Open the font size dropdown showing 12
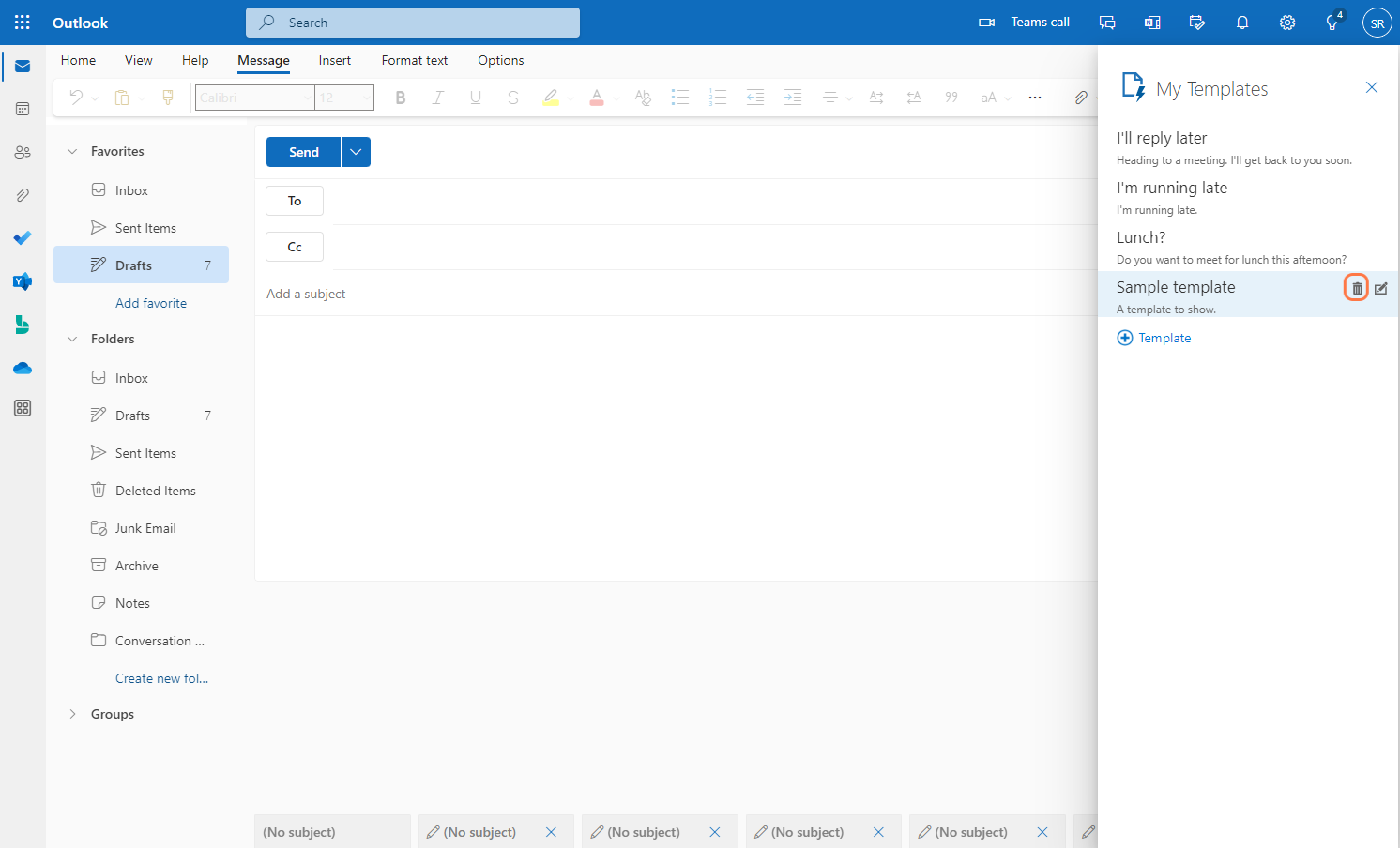 point(344,98)
